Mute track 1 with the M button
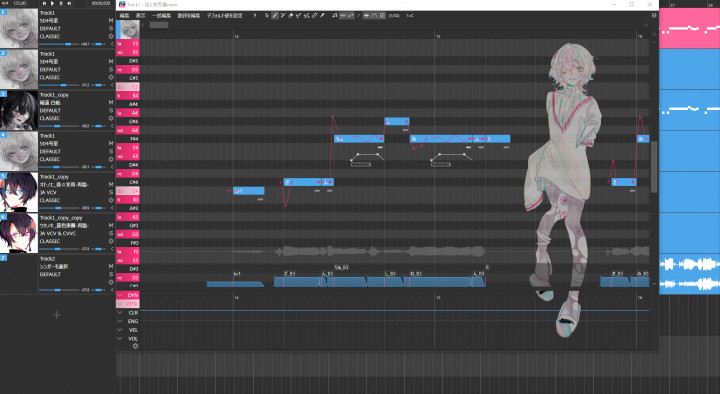 111,21
